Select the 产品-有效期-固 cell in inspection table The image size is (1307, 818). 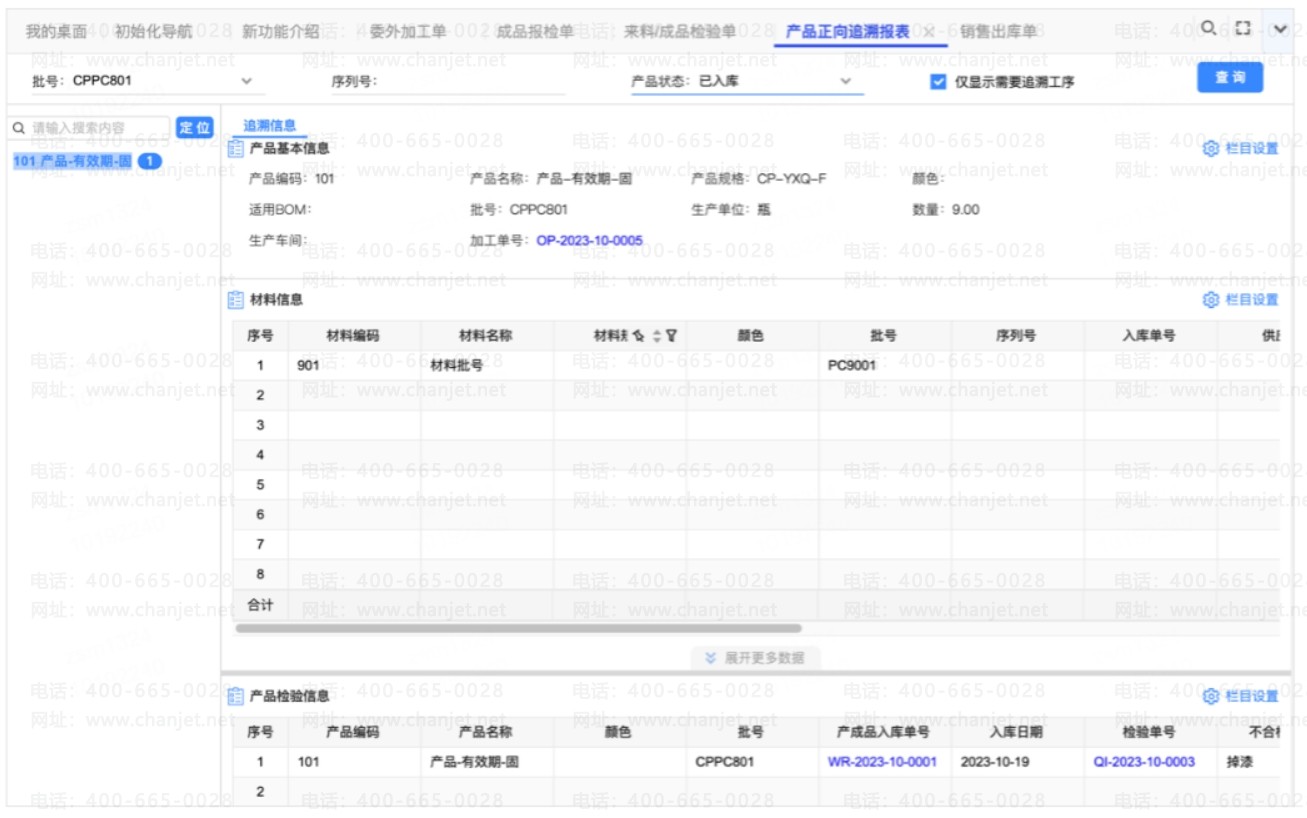click(487, 762)
